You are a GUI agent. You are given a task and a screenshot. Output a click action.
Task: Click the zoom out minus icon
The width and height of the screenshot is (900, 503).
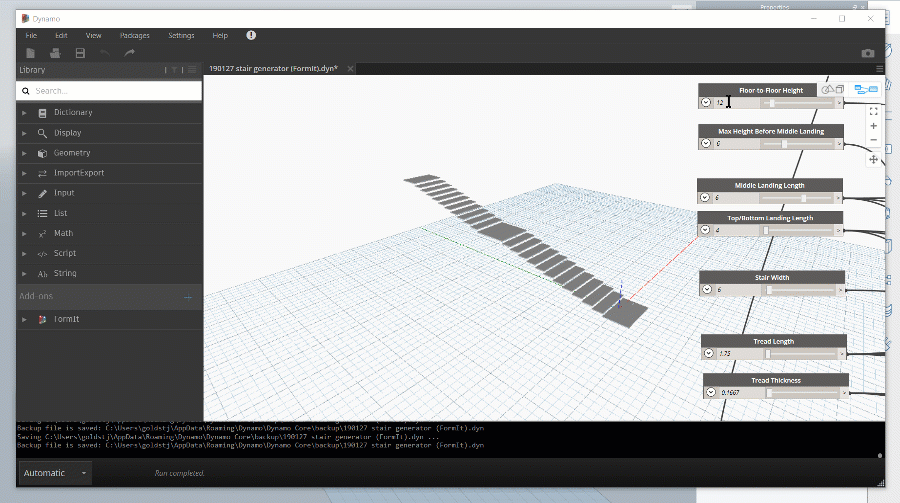coord(874,140)
